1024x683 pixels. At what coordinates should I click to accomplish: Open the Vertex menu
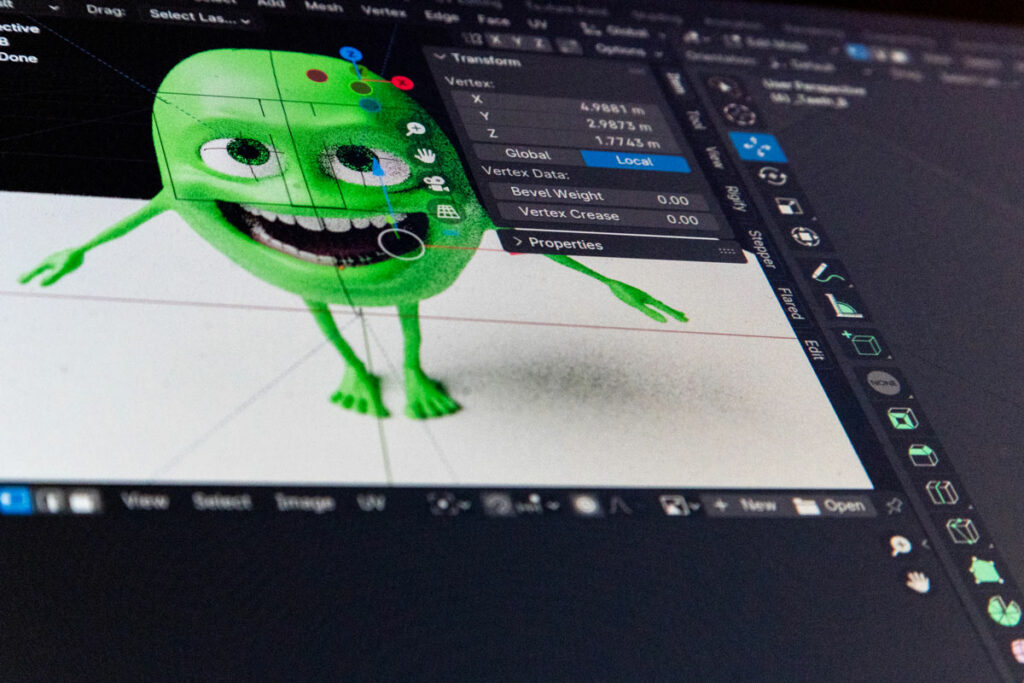pos(383,11)
